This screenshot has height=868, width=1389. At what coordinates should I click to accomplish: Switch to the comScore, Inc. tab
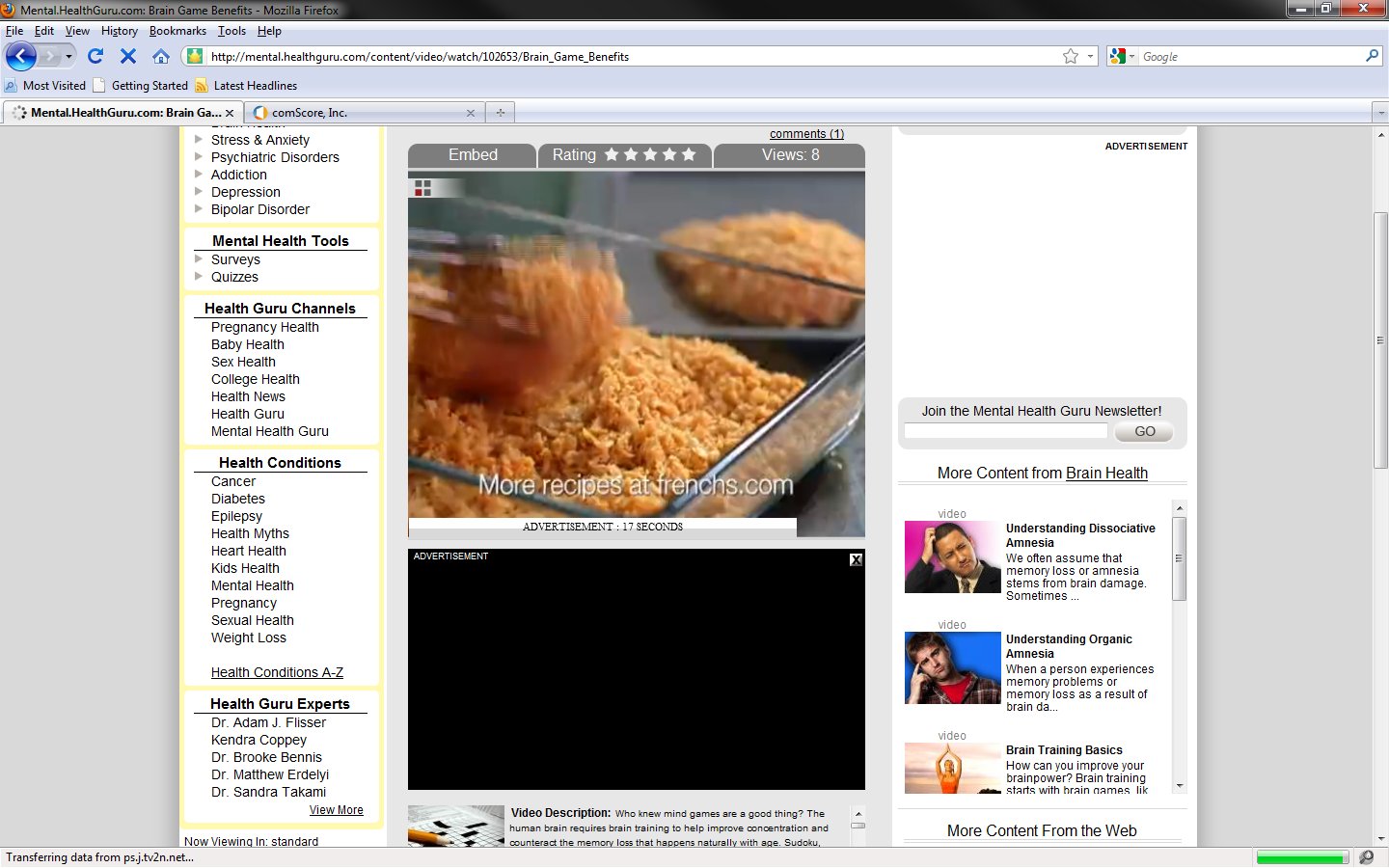[365, 113]
